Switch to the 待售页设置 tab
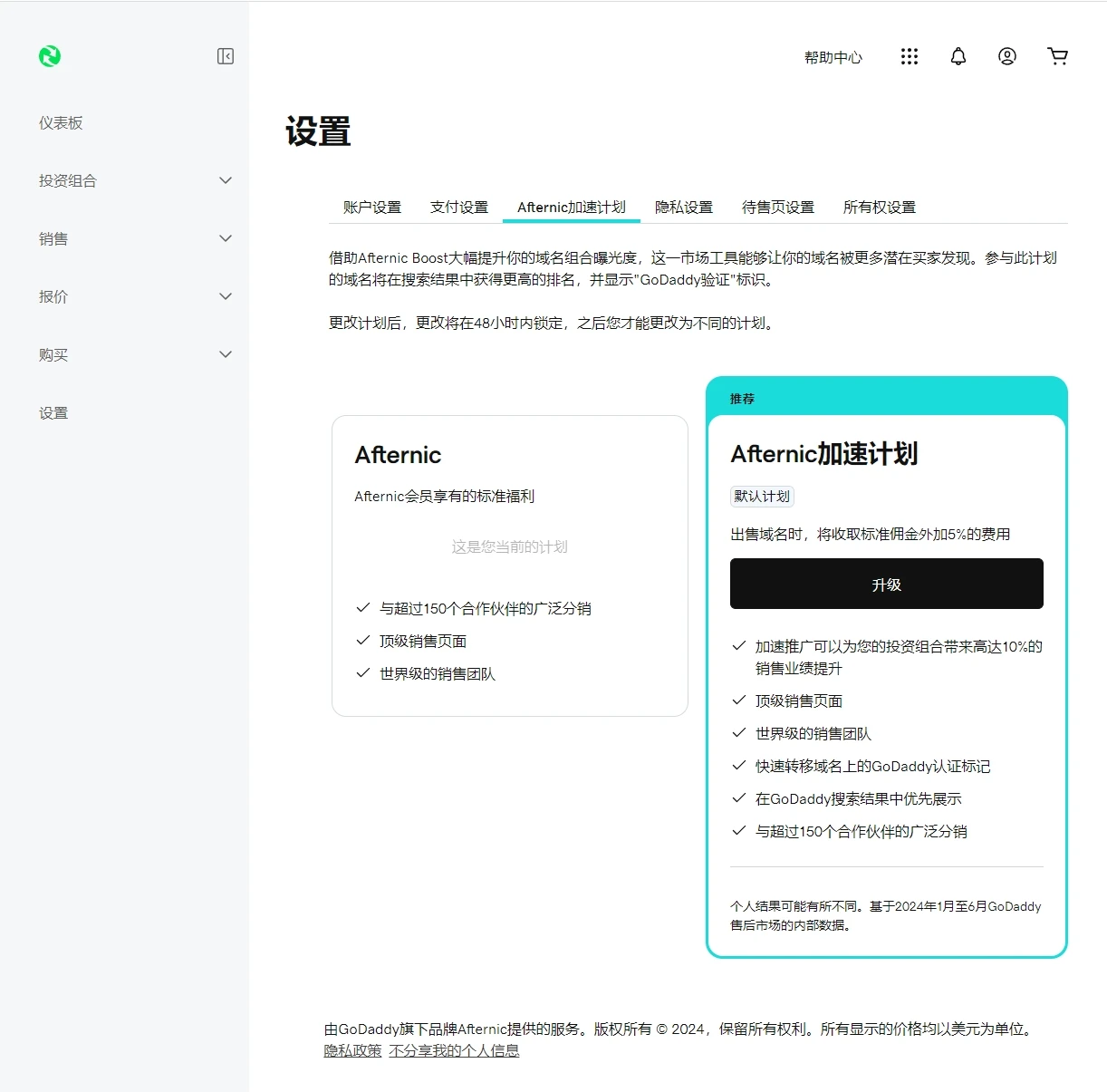 pyautogui.click(x=778, y=208)
